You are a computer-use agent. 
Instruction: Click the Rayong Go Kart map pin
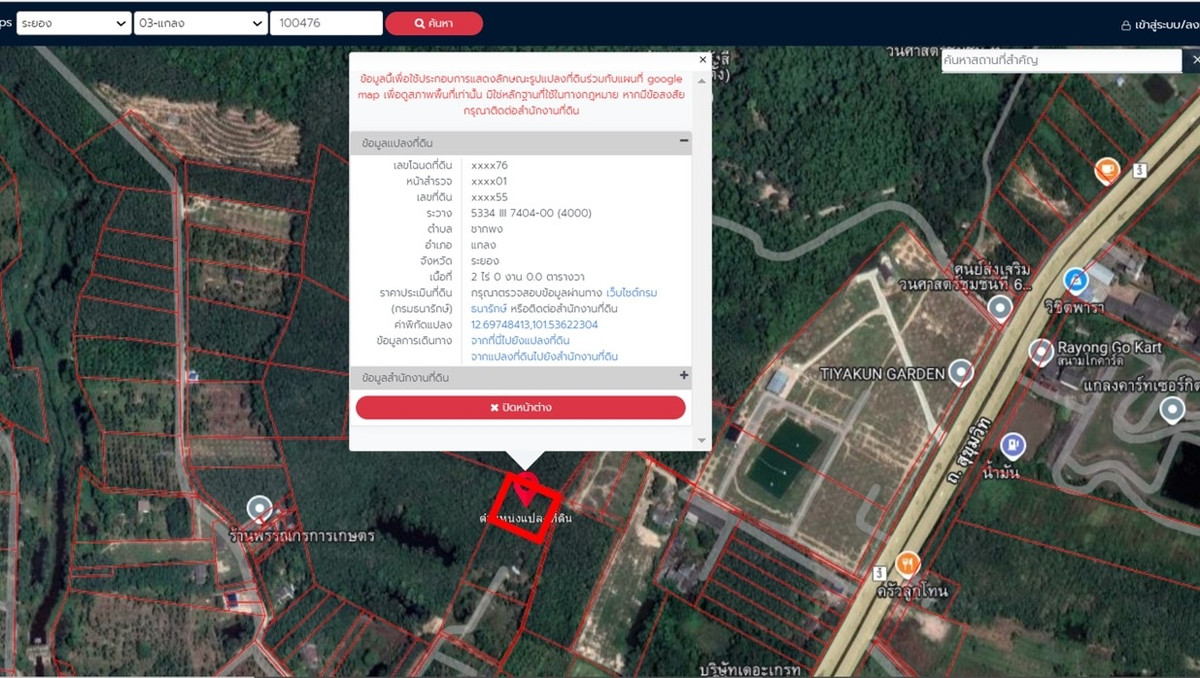[x=1040, y=351]
